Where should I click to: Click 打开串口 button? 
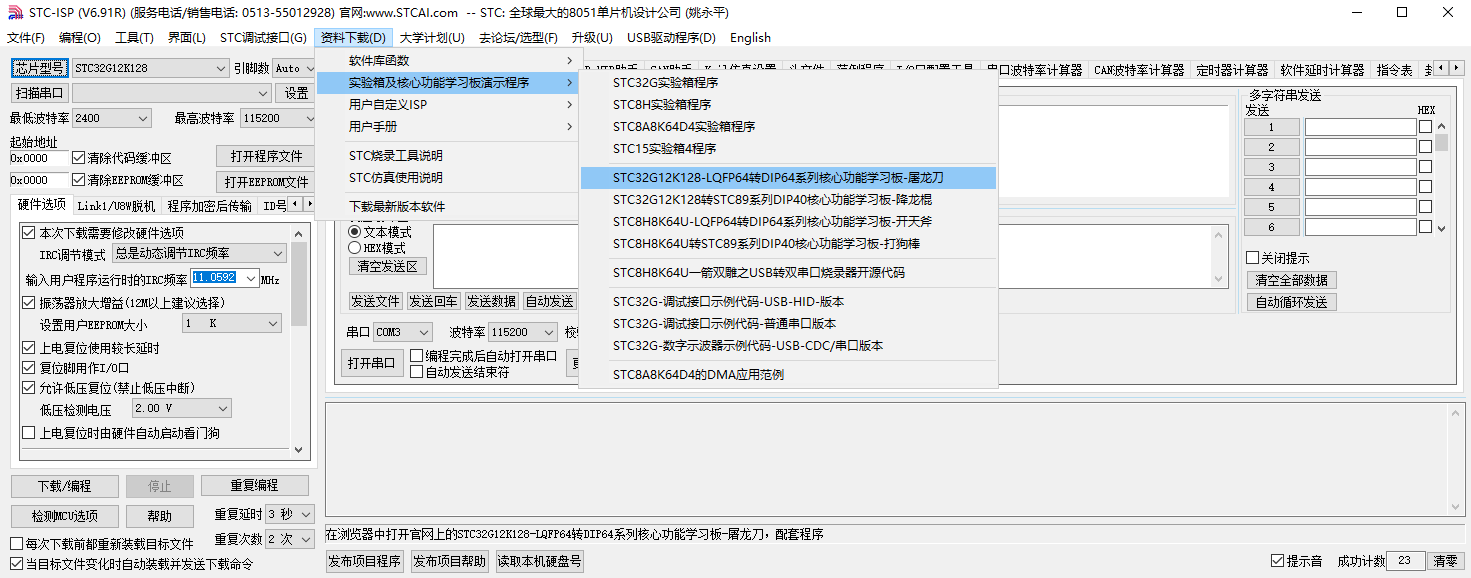[x=370, y=363]
